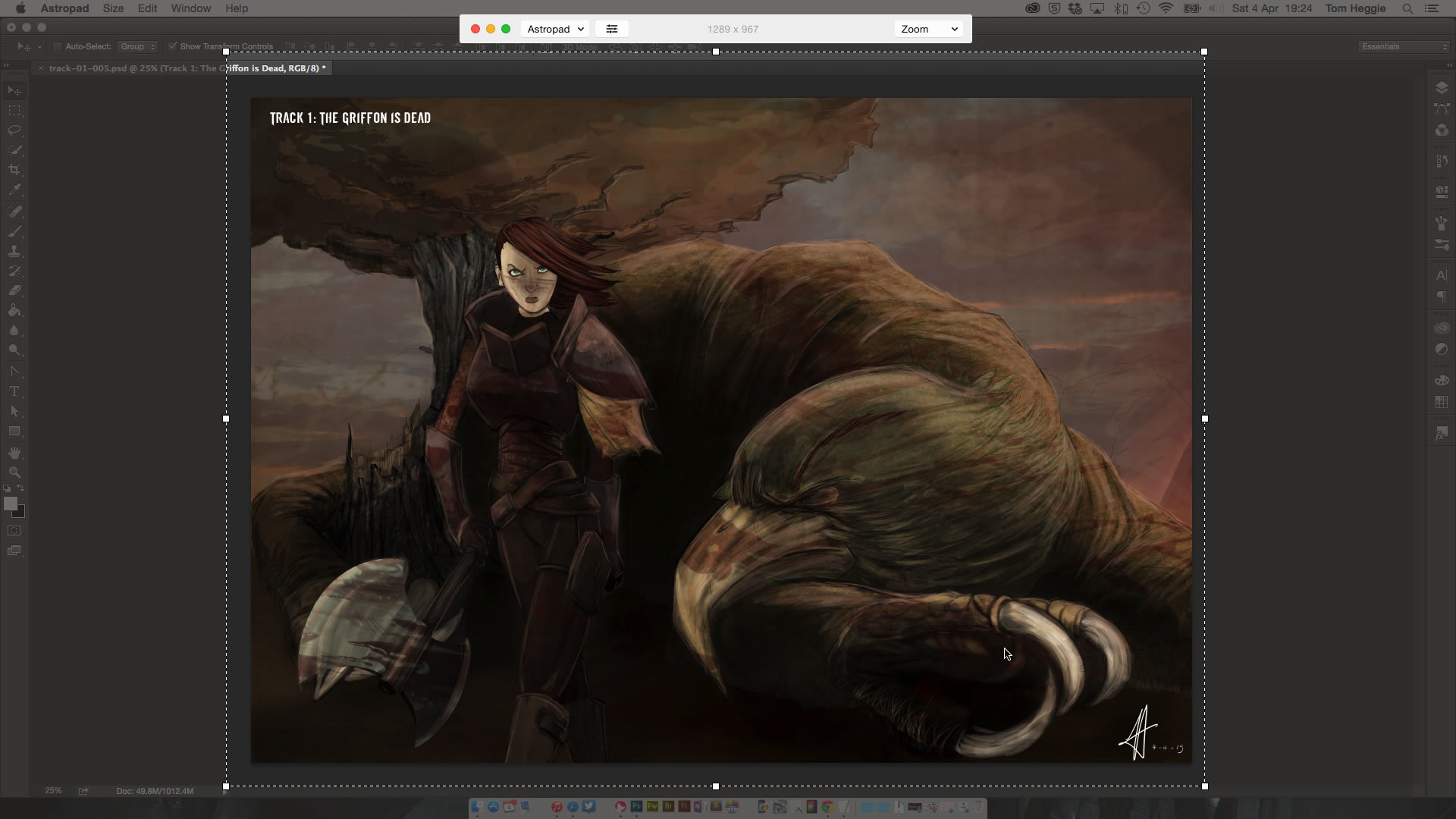This screenshot has width=1456, height=819.
Task: Select the Rectangular Marquee tool
Action: click(14, 111)
